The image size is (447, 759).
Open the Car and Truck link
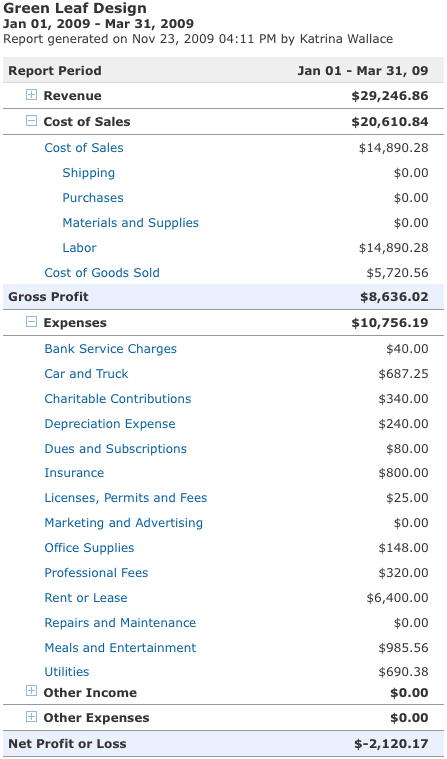pyautogui.click(x=86, y=374)
